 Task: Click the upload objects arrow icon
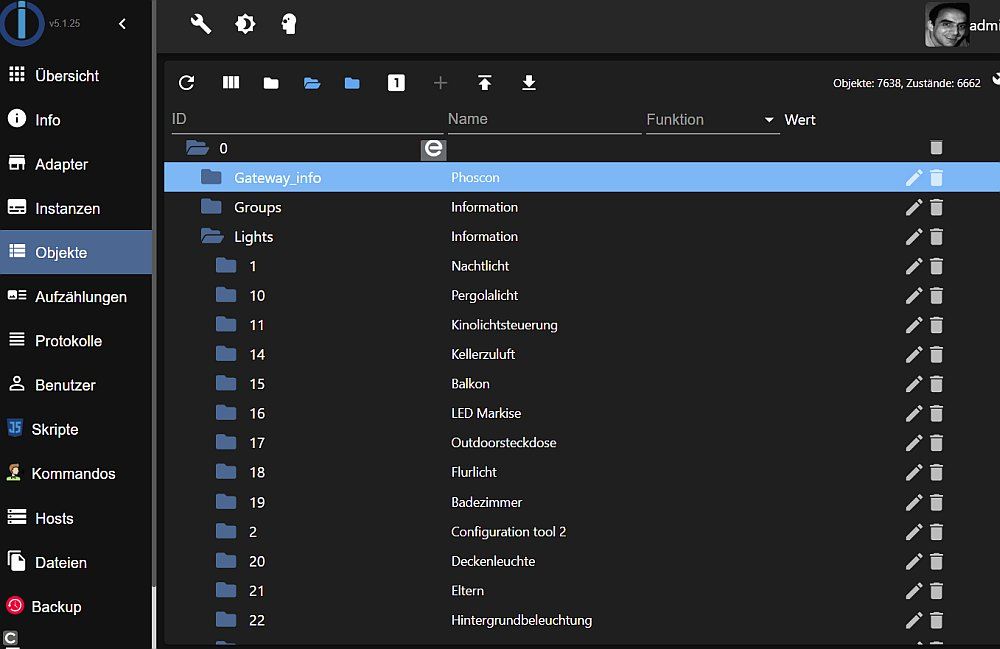tap(484, 83)
